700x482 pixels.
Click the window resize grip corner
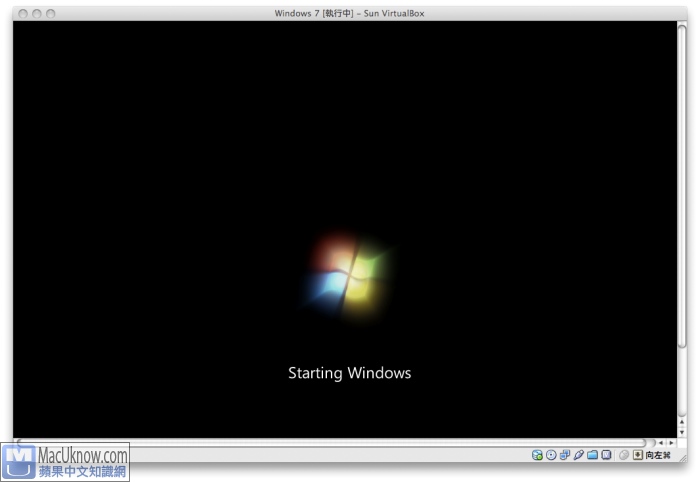click(683, 458)
